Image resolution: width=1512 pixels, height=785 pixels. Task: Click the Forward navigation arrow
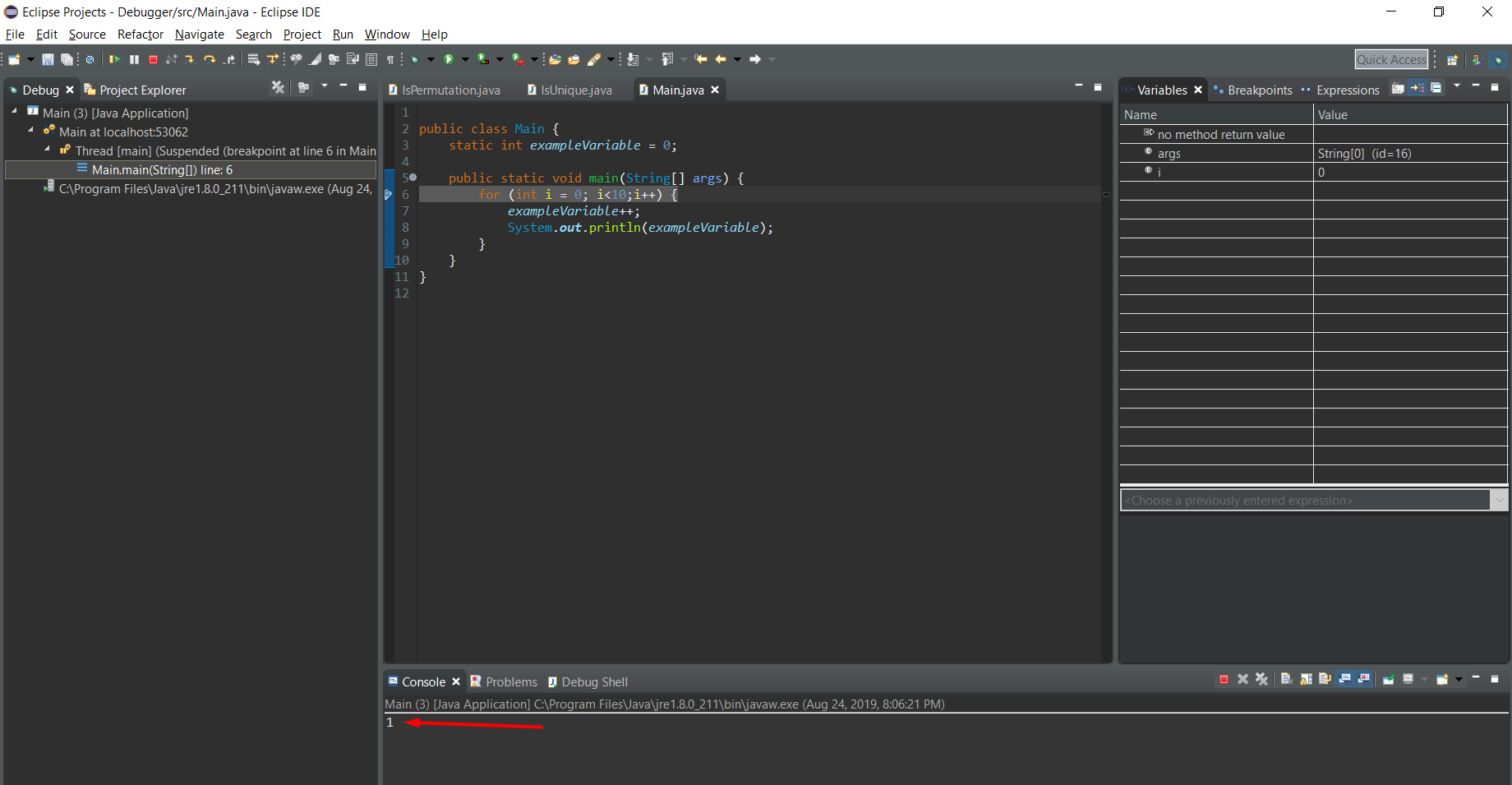[x=755, y=59]
